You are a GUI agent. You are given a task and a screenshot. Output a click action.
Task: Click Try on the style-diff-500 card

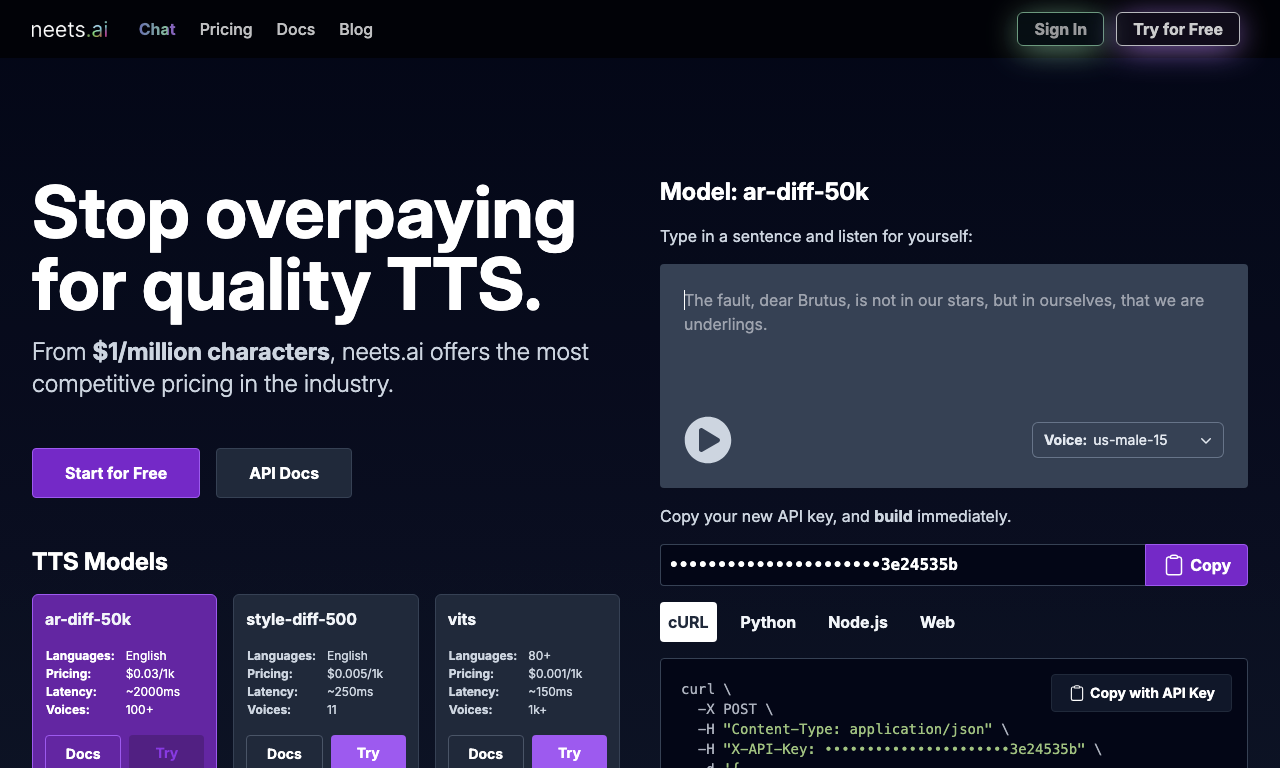[368, 753]
